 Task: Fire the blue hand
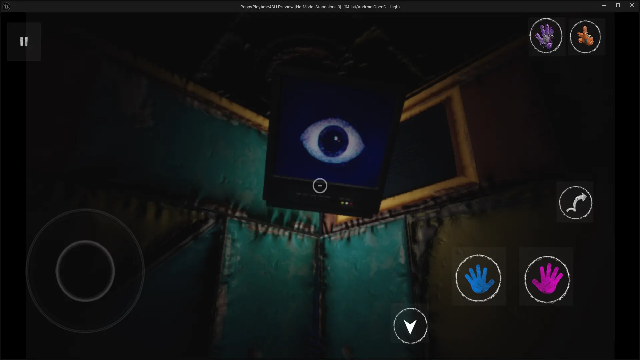pyautogui.click(x=479, y=278)
